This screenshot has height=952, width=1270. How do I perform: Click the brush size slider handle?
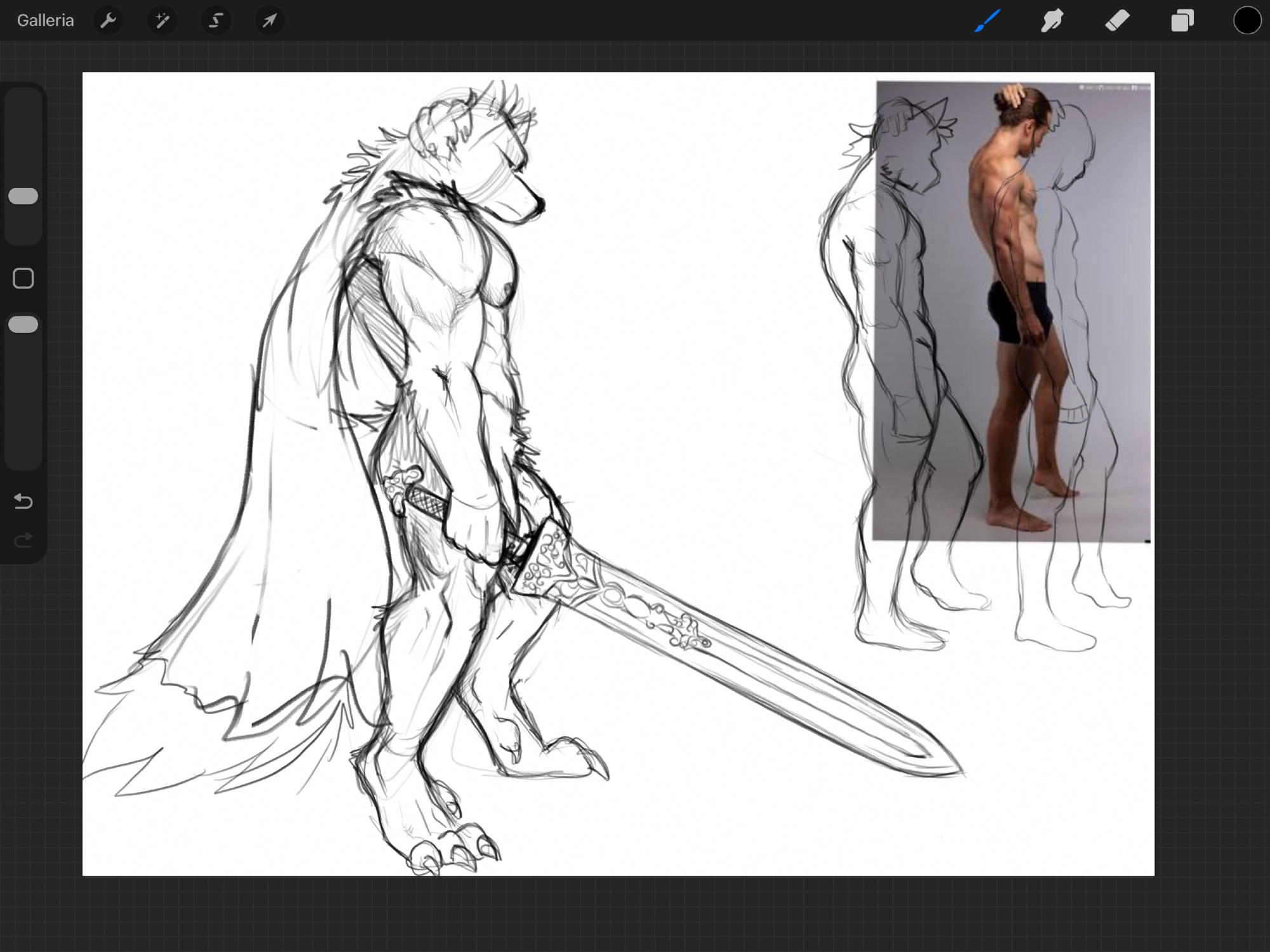coord(23,196)
